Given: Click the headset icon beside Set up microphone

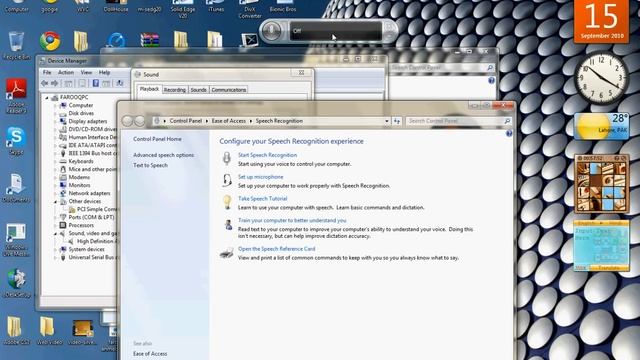Looking at the screenshot, I should [x=227, y=180].
